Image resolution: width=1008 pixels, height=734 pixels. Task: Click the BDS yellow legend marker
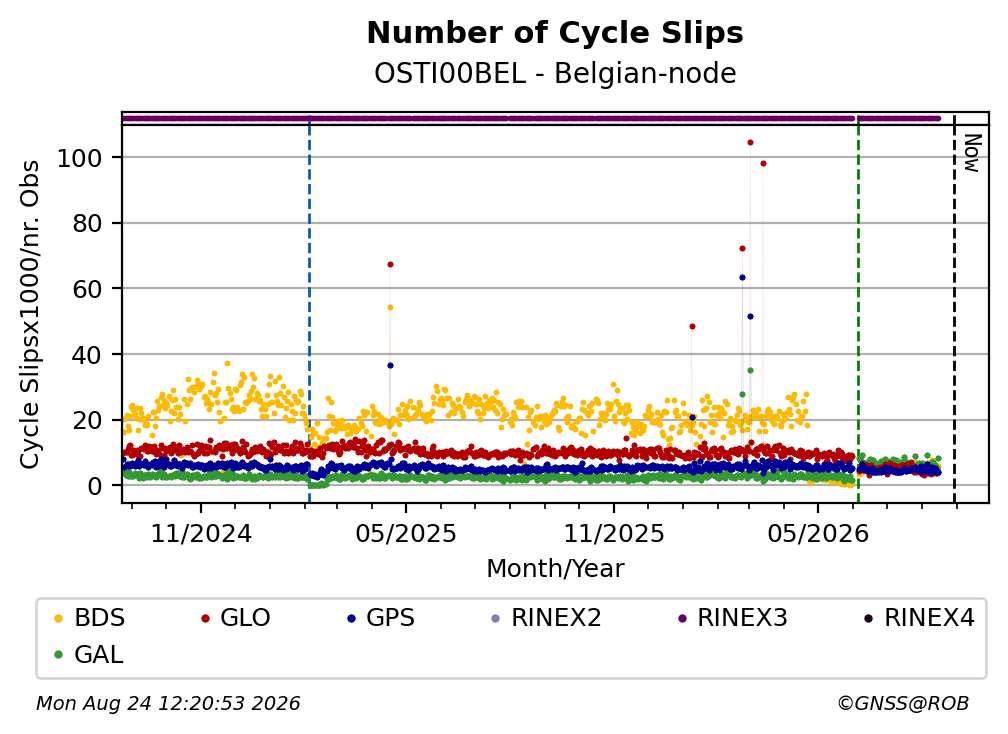point(58,619)
